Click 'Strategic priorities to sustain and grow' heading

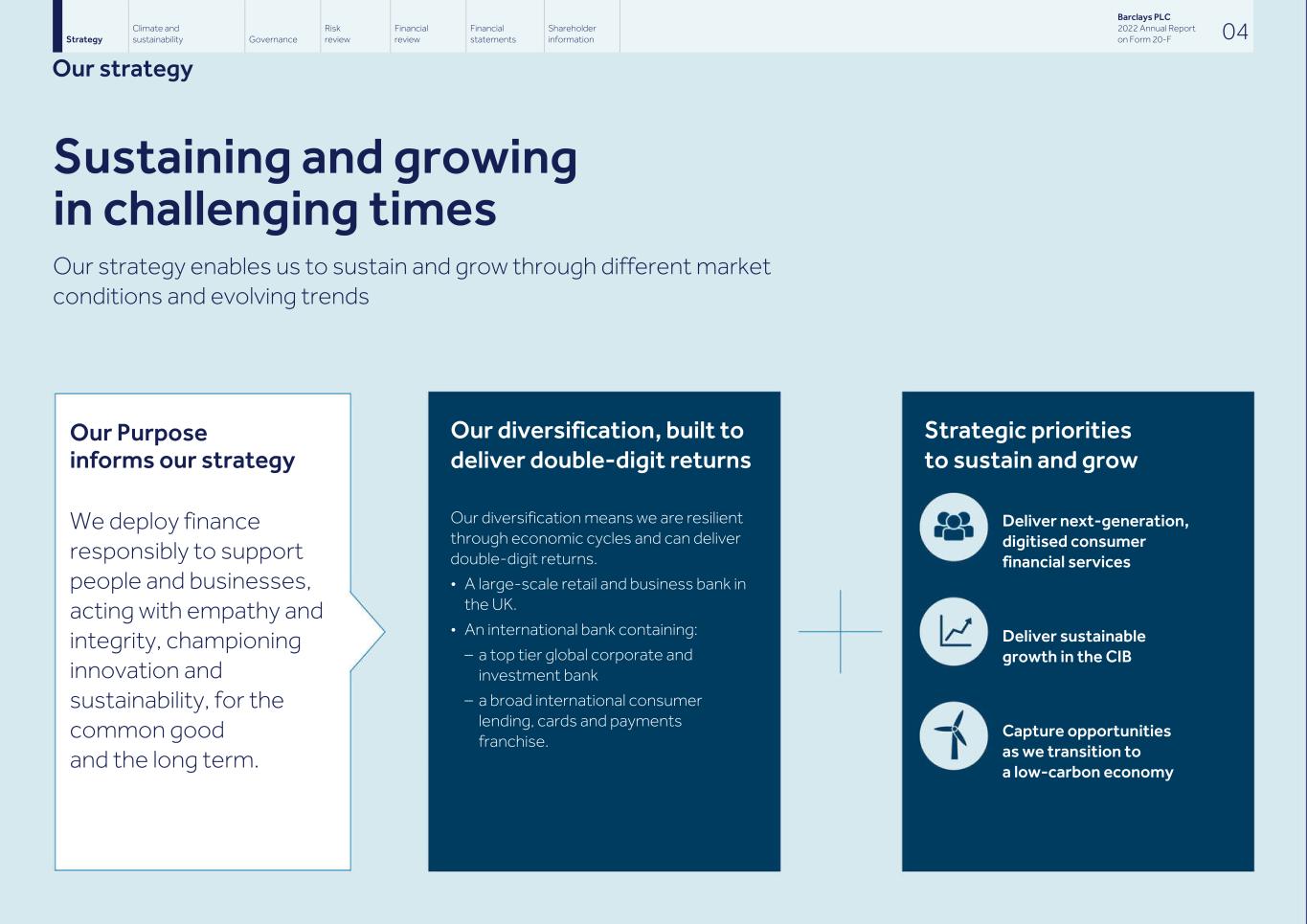click(x=1030, y=445)
